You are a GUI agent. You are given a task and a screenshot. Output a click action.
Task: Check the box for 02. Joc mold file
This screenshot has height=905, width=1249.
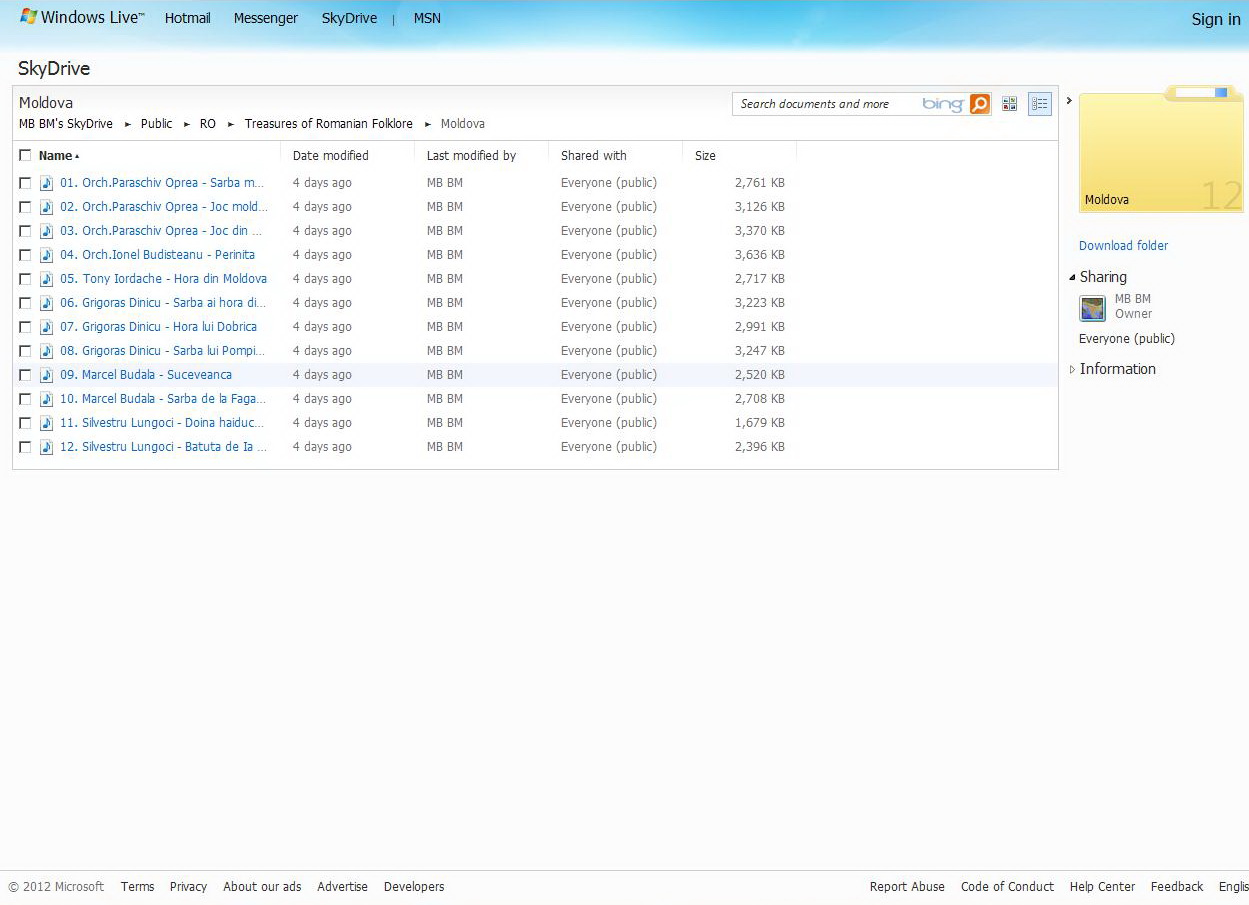(26, 207)
